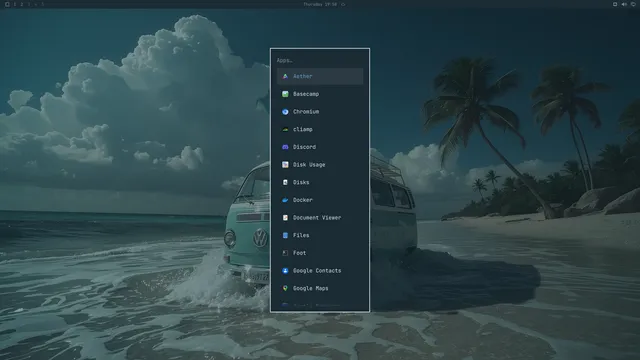
Task: Open Docker via its whale icon
Action: click(285, 200)
